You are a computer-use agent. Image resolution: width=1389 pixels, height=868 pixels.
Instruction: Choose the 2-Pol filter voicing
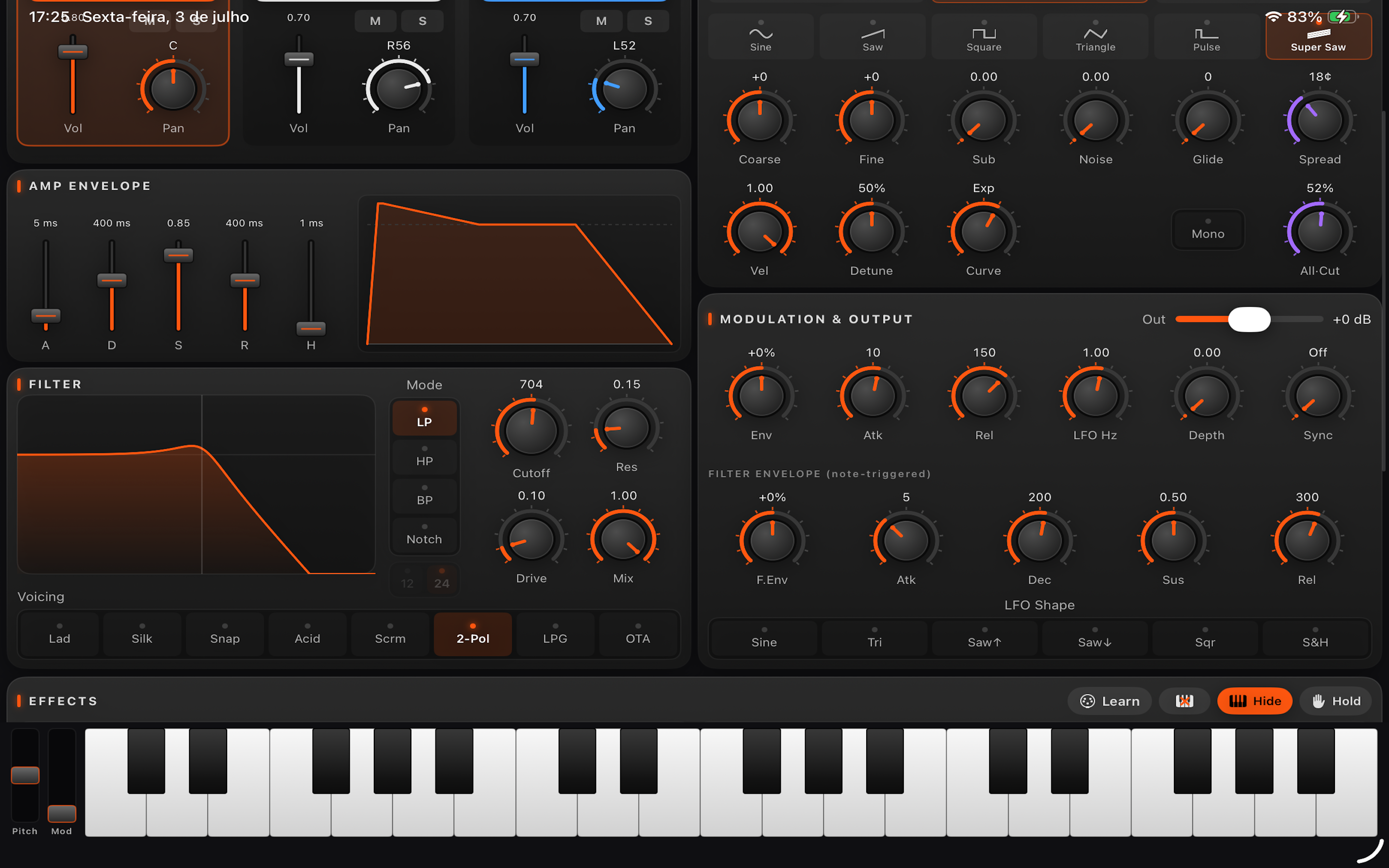pos(472,634)
